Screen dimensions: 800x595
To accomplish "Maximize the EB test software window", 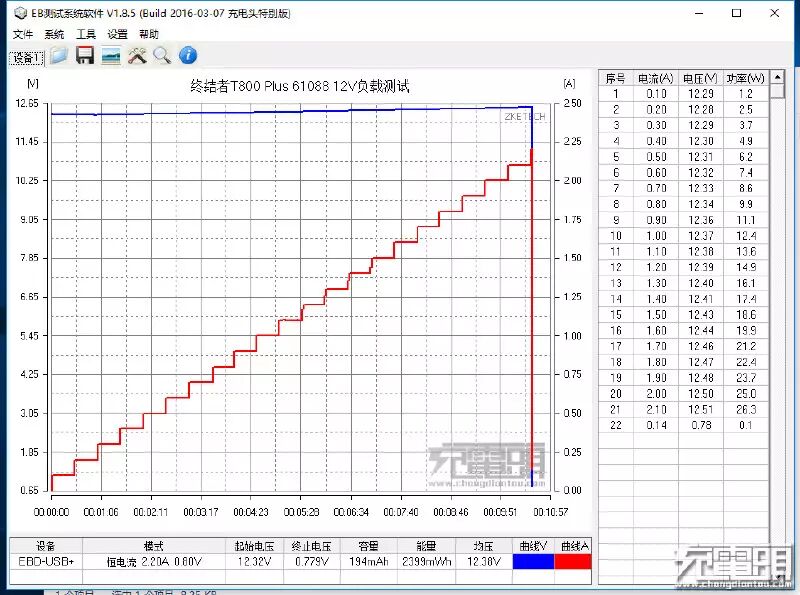I will pos(736,13).
